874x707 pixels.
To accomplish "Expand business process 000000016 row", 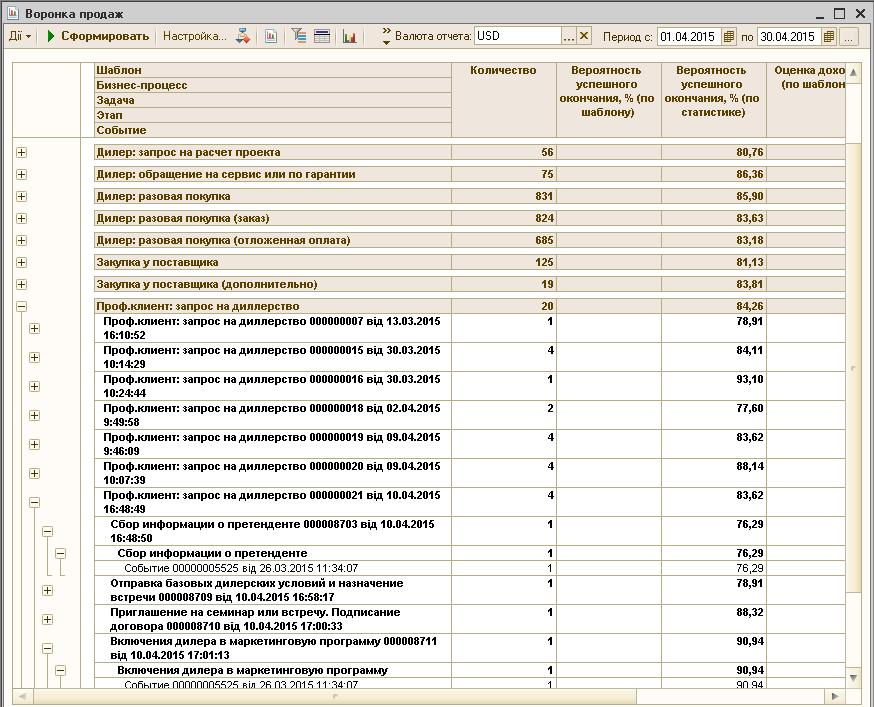I will point(35,386).
